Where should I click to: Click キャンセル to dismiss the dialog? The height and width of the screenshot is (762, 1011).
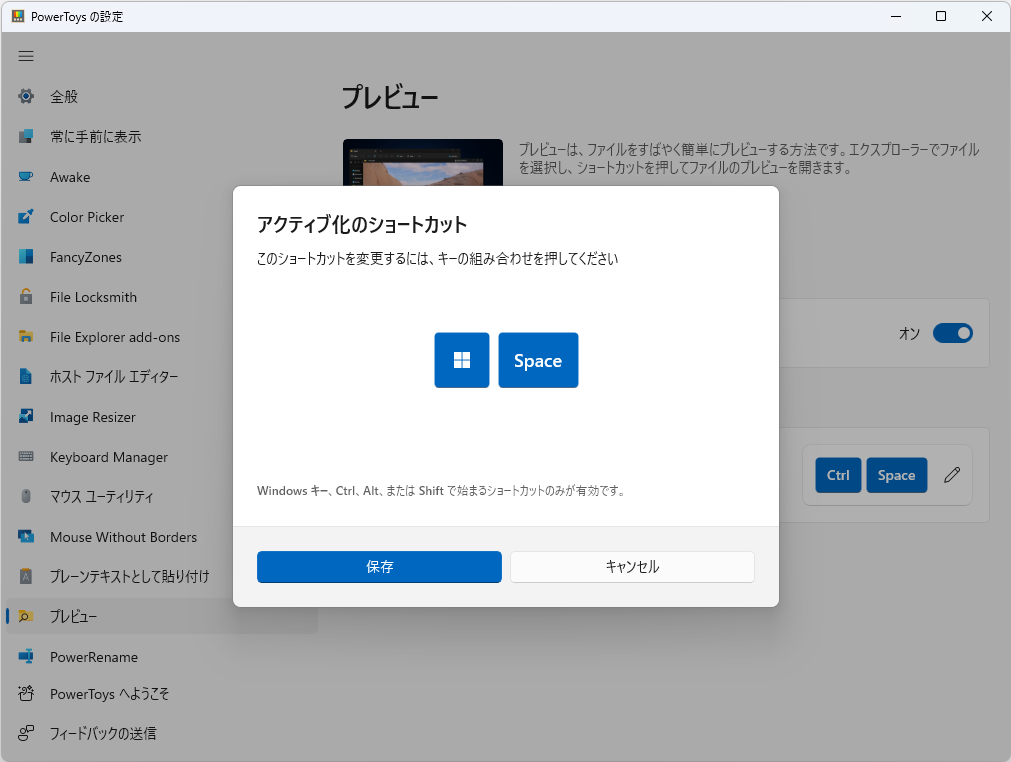tap(631, 567)
